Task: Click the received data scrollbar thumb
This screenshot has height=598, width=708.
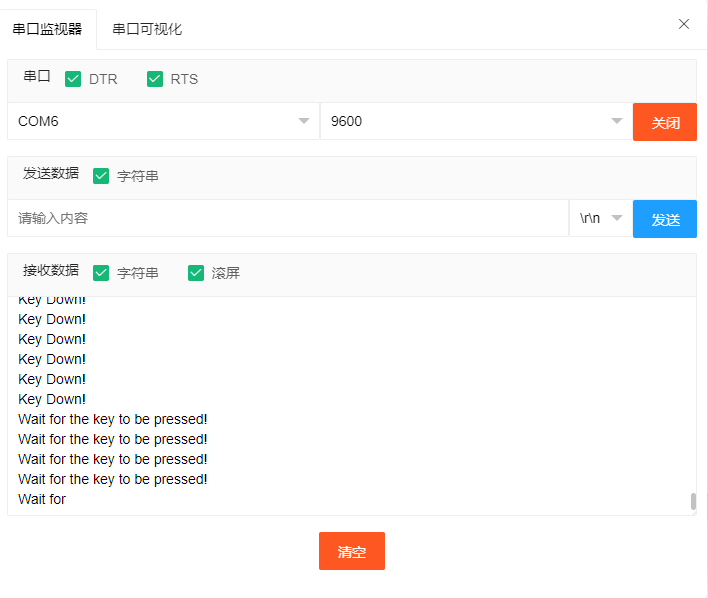Action: click(x=693, y=501)
